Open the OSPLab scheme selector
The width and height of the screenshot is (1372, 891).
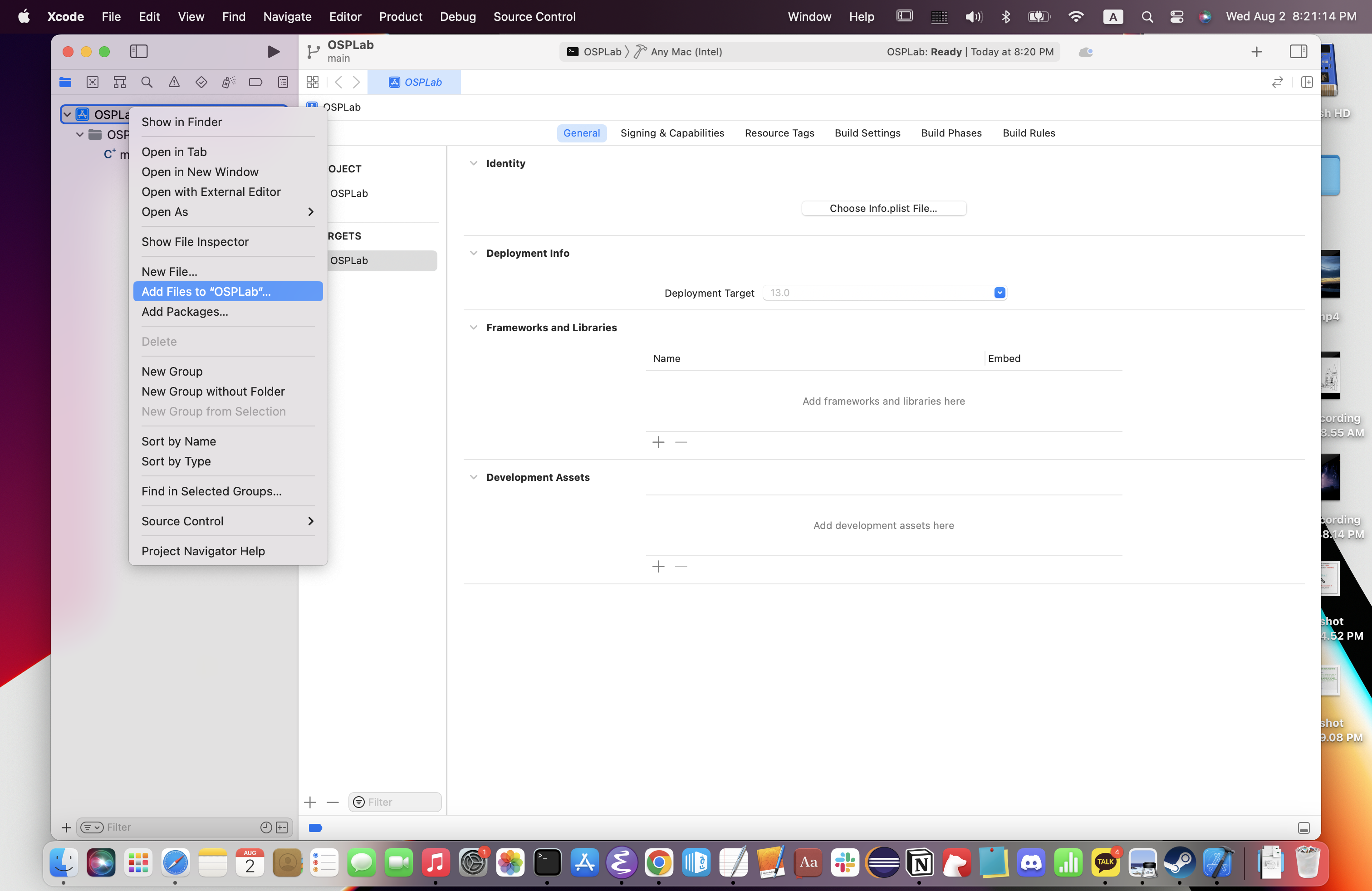click(x=594, y=52)
